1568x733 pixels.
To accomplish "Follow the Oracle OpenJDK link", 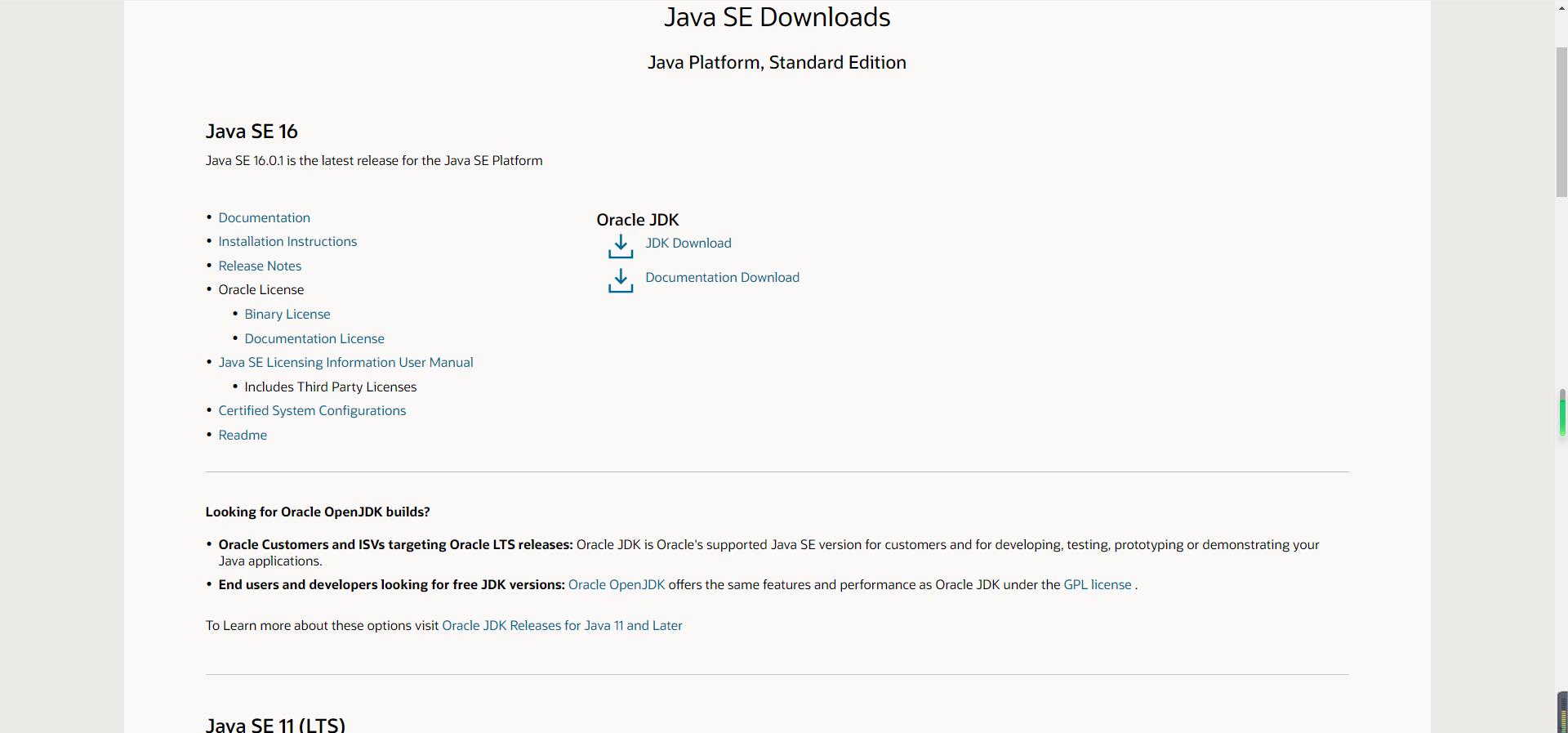I will tap(617, 584).
